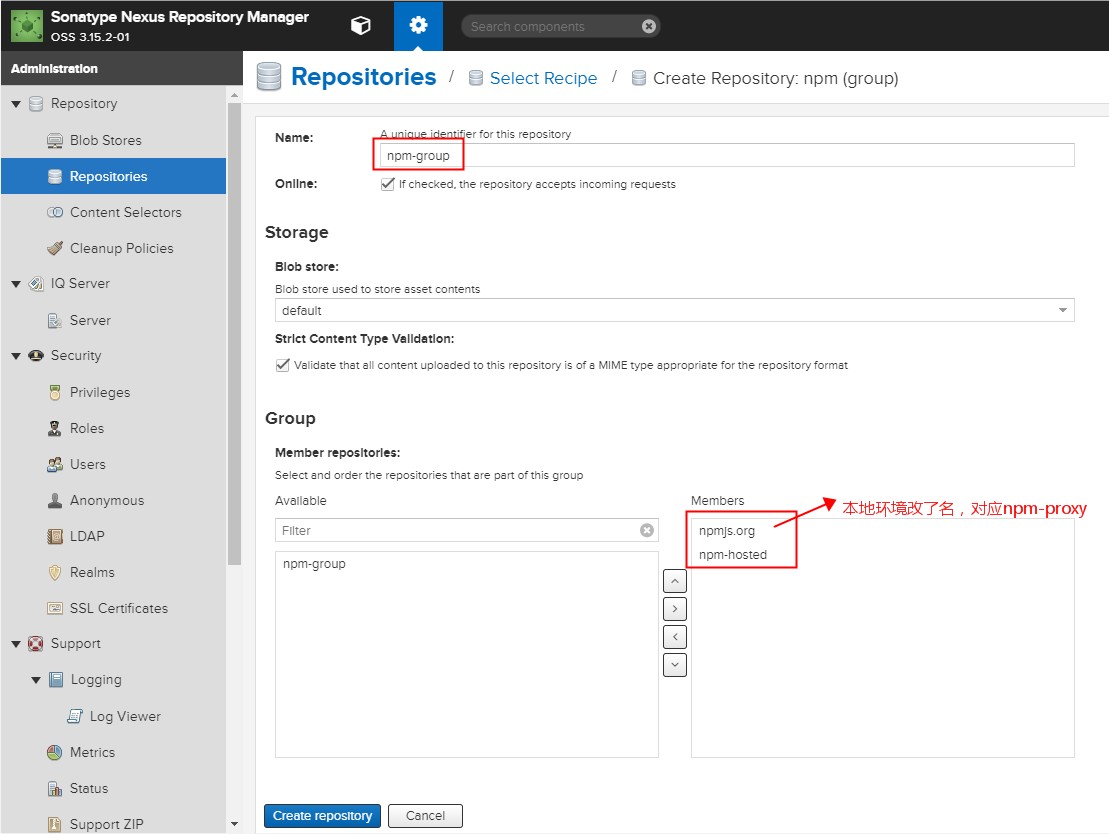Click the repository Name input field
The width and height of the screenshot is (1109, 834).
click(725, 155)
